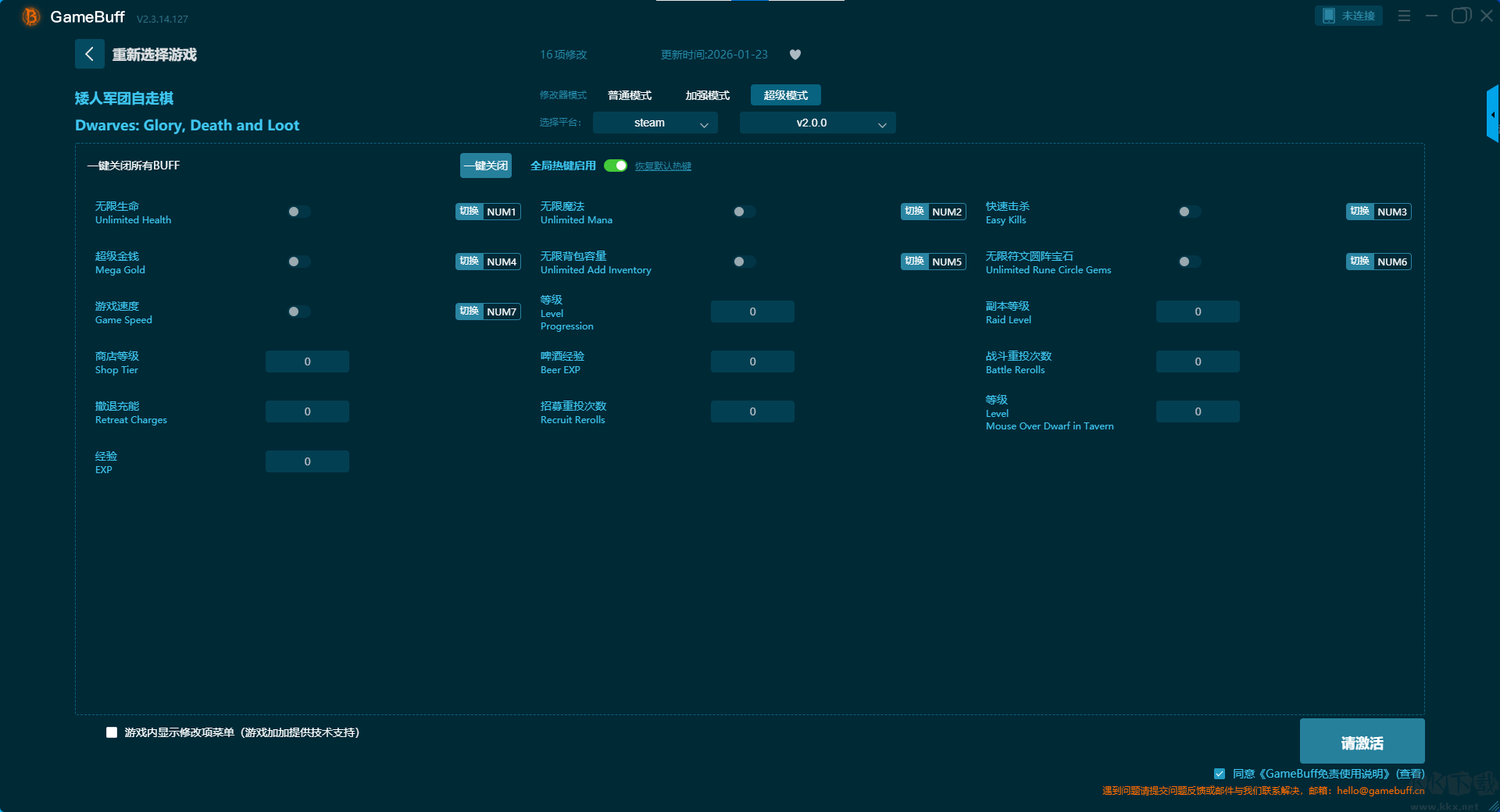This screenshot has height=812, width=1500.
Task: Check the in-game trainer menu checkbox
Action: tap(112, 732)
